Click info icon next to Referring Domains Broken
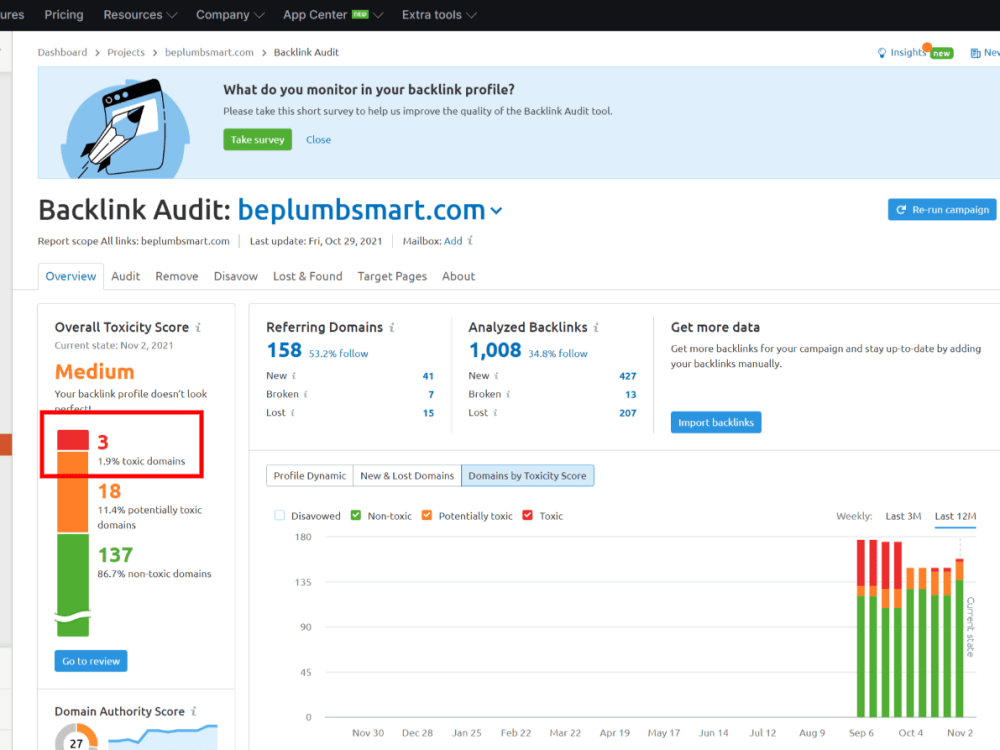 [305, 394]
